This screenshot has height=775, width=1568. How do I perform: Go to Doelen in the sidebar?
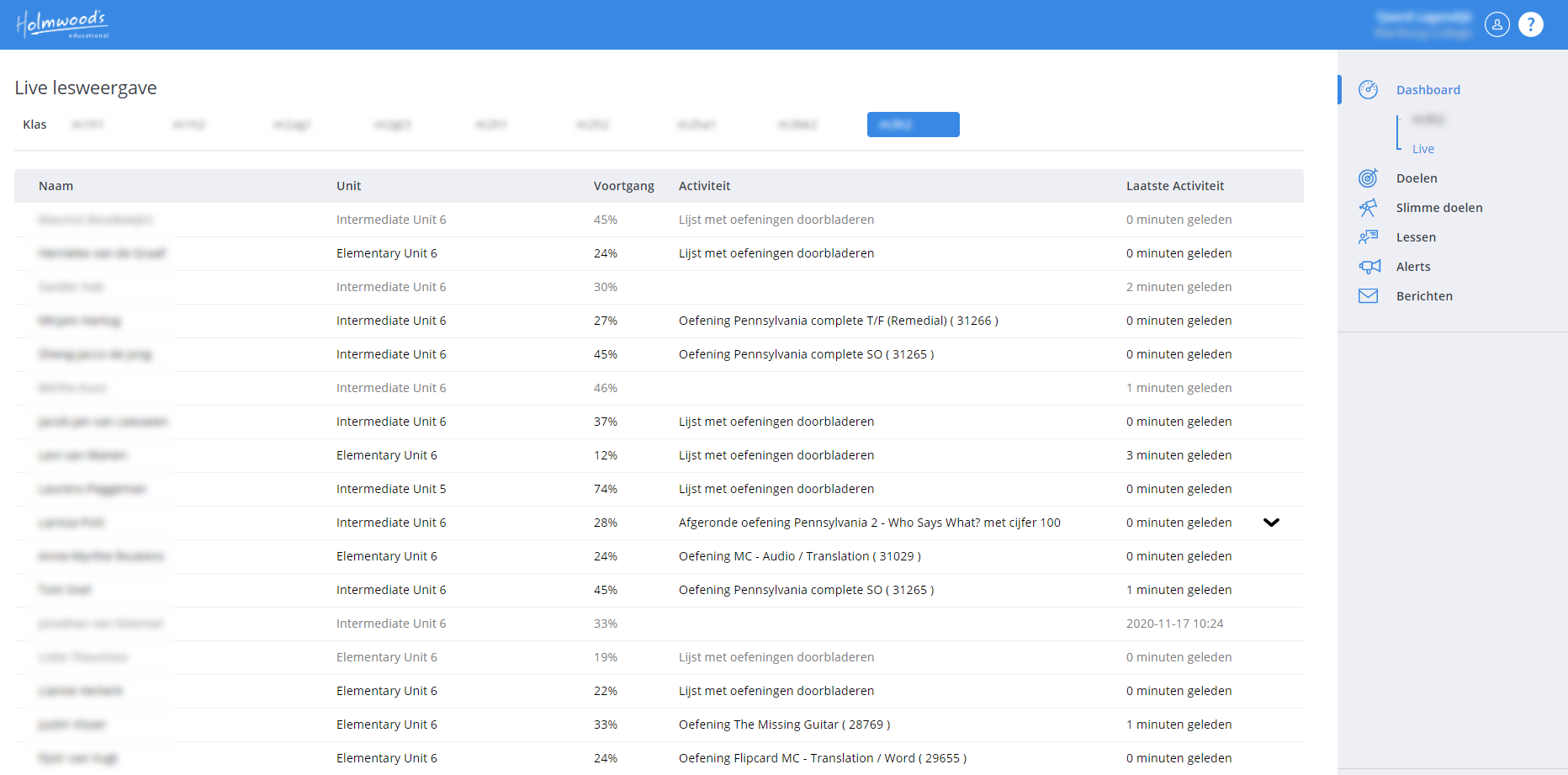pyautogui.click(x=1417, y=178)
